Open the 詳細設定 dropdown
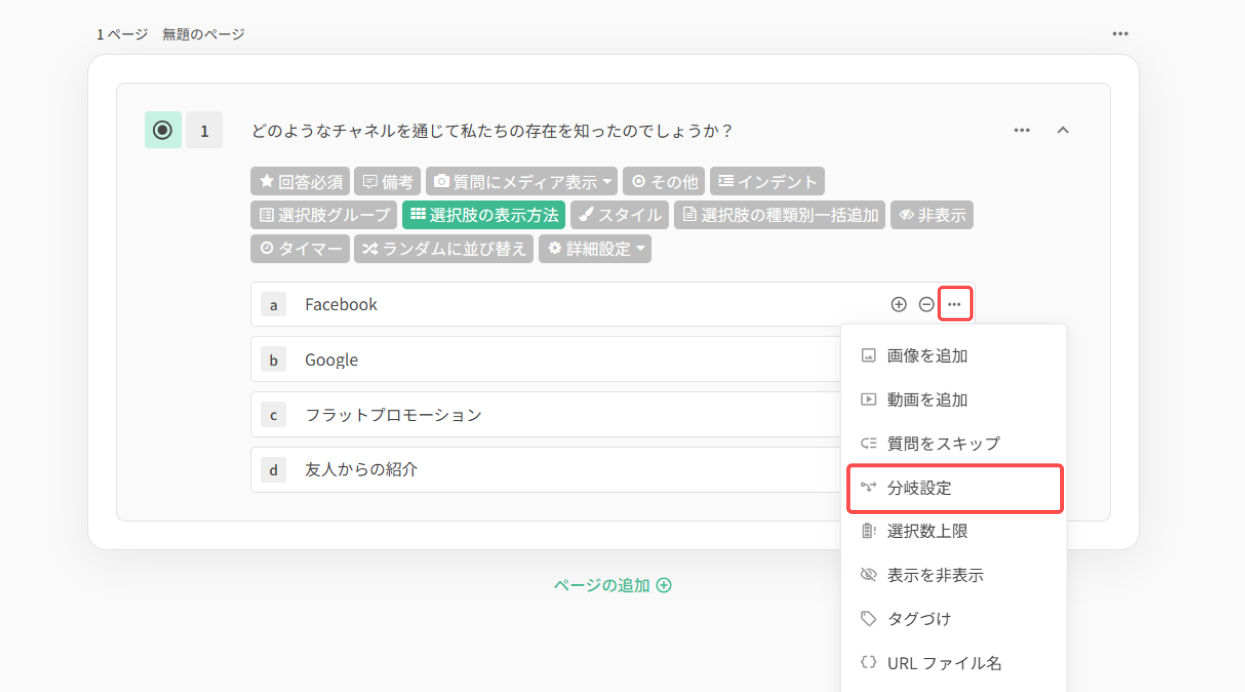The height and width of the screenshot is (692, 1245). click(595, 249)
